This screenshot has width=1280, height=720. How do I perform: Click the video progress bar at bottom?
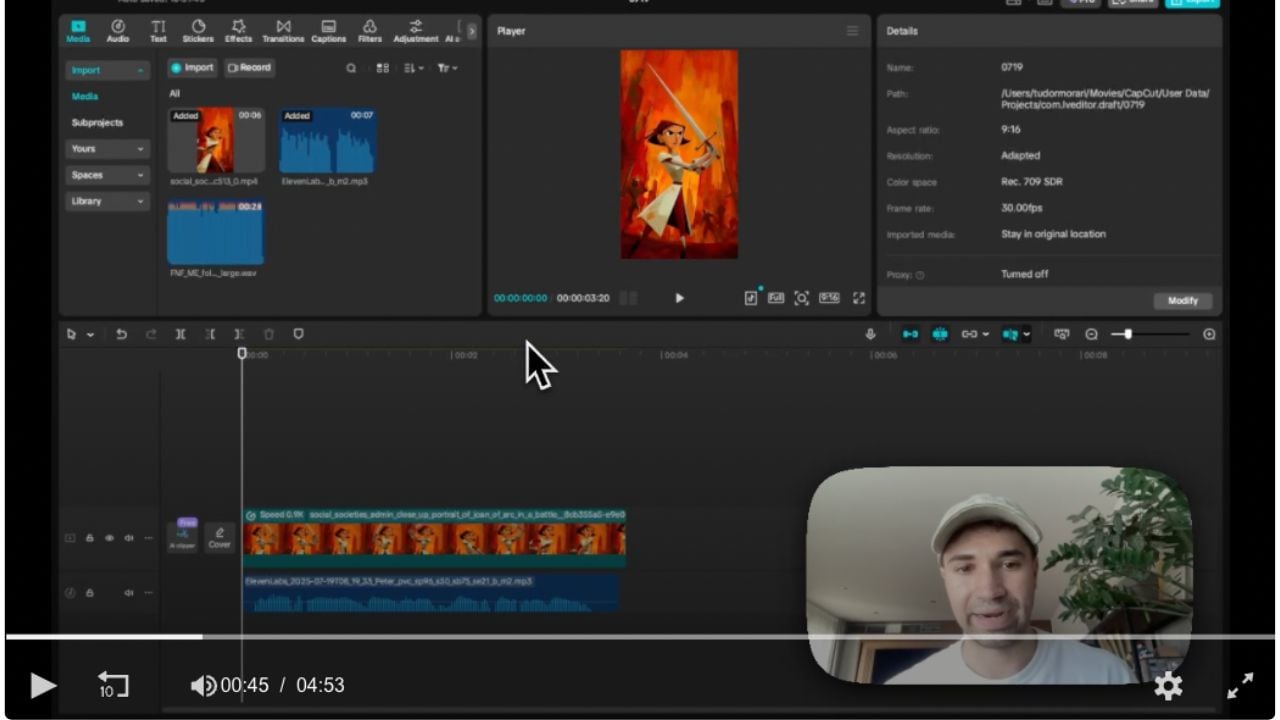tap(640, 636)
